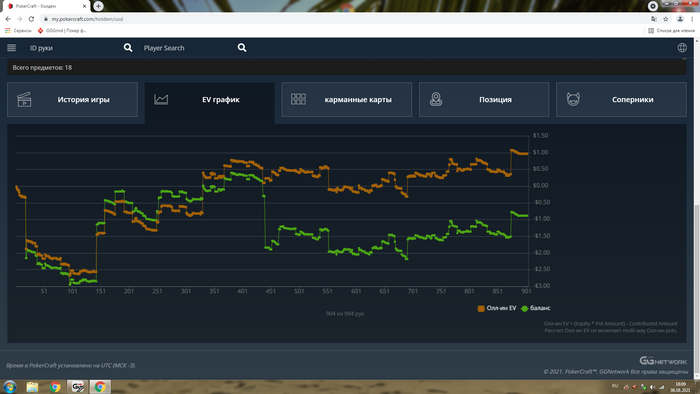
Task: Click the RU language indicator in the tray
Action: coord(615,386)
